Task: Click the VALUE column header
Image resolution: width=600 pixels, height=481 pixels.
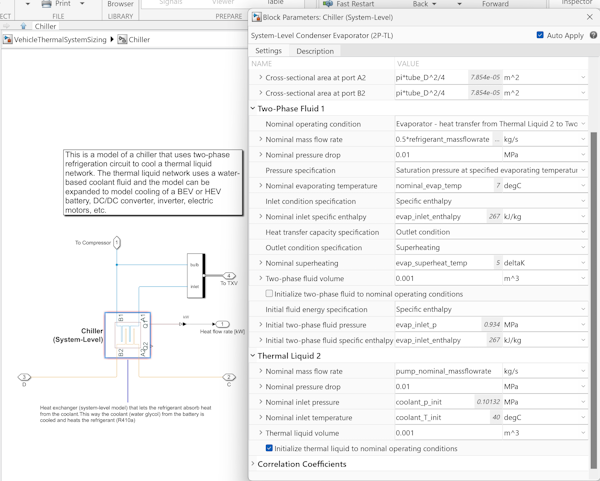Action: [x=408, y=64]
